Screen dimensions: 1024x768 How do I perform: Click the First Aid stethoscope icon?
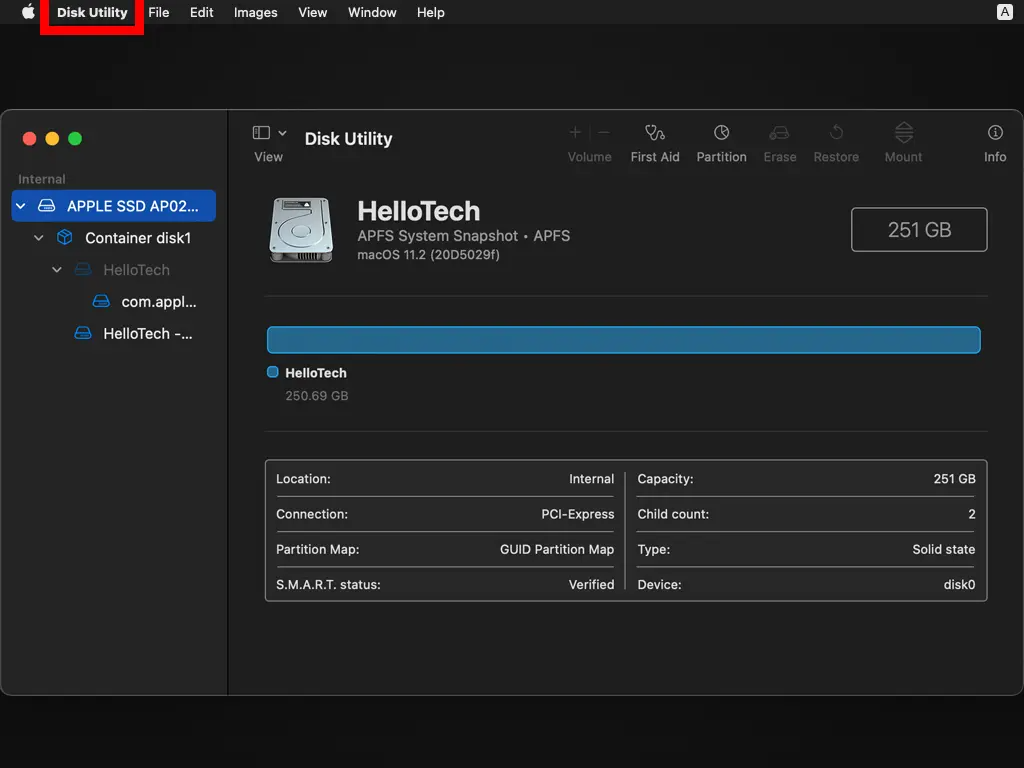(x=655, y=133)
